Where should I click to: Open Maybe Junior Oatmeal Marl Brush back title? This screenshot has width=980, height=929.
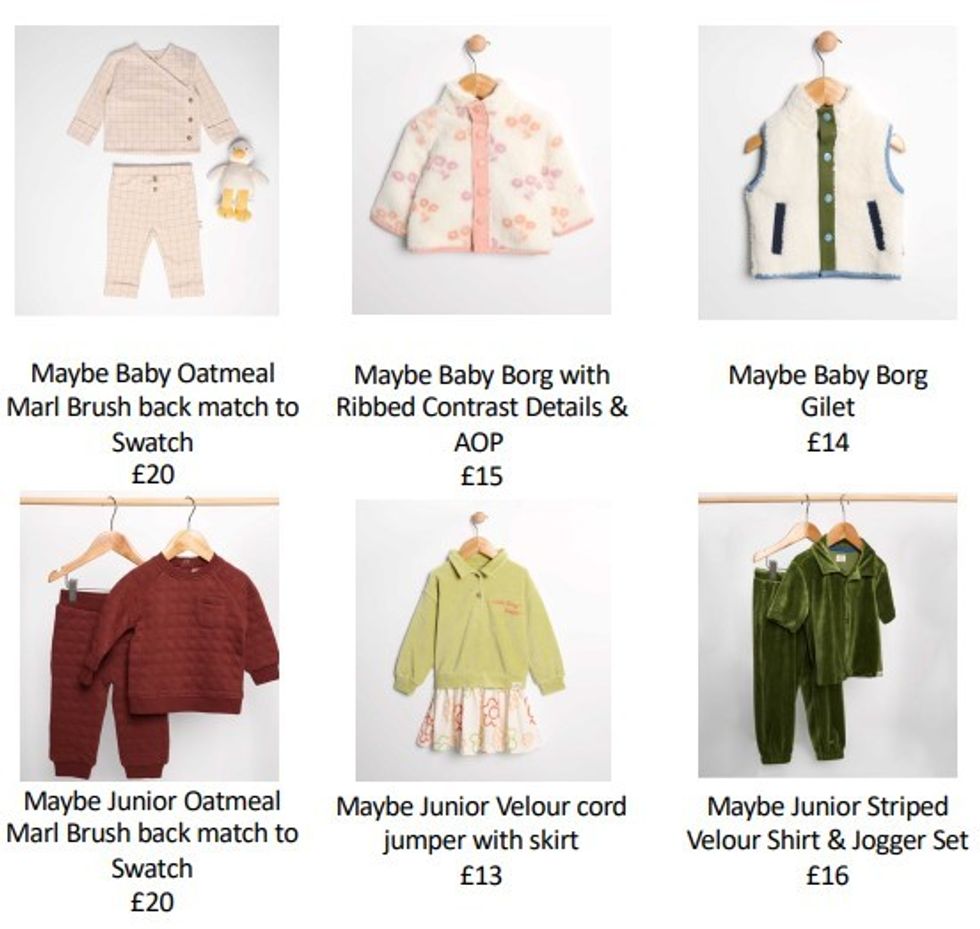[x=152, y=835]
